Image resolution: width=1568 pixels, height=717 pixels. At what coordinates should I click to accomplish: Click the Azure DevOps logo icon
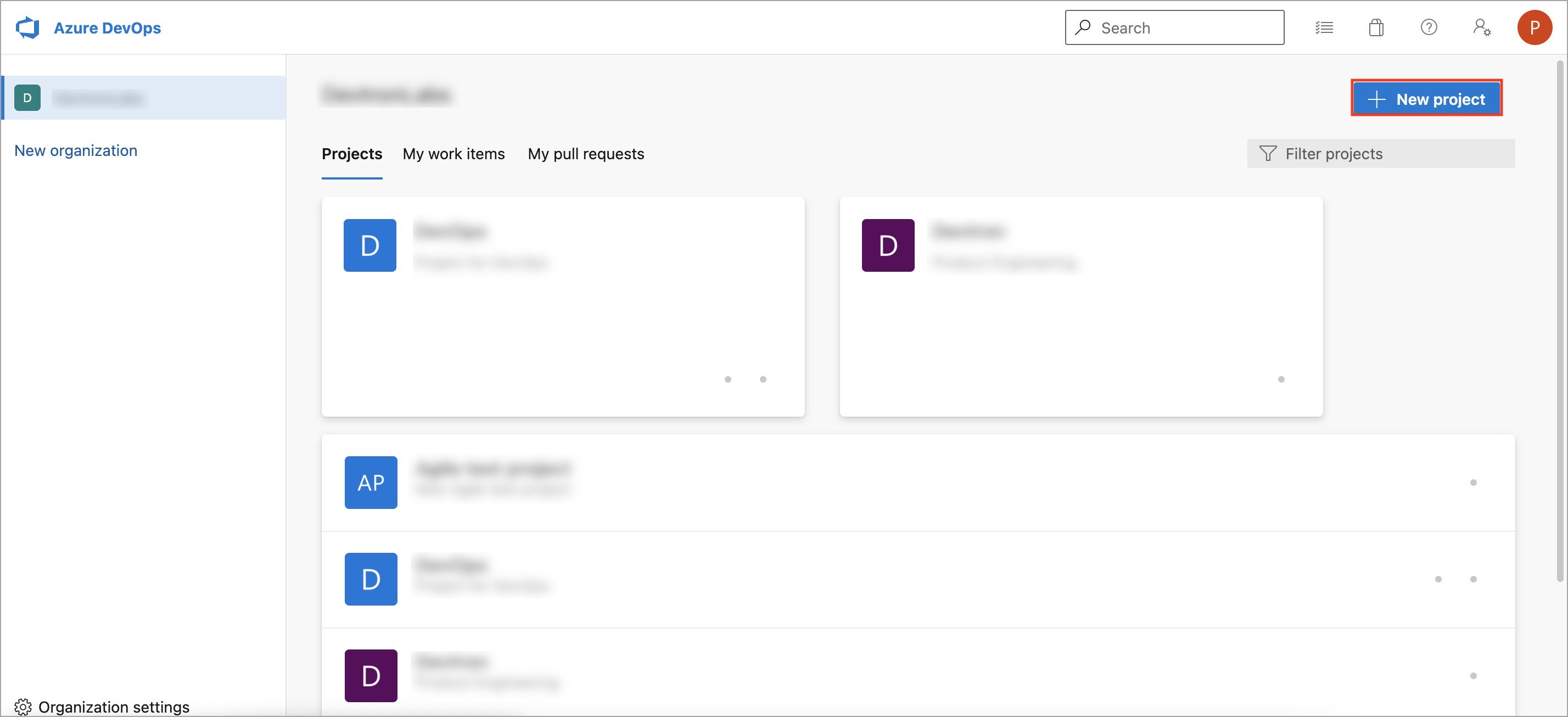click(27, 28)
